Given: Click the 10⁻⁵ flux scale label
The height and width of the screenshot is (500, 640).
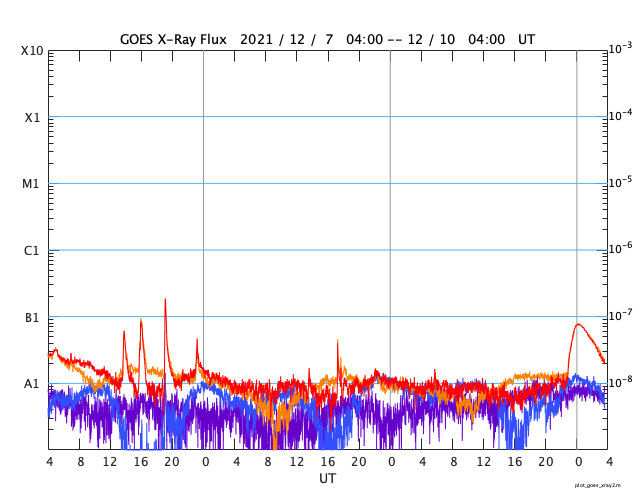Looking at the screenshot, I should (620, 181).
